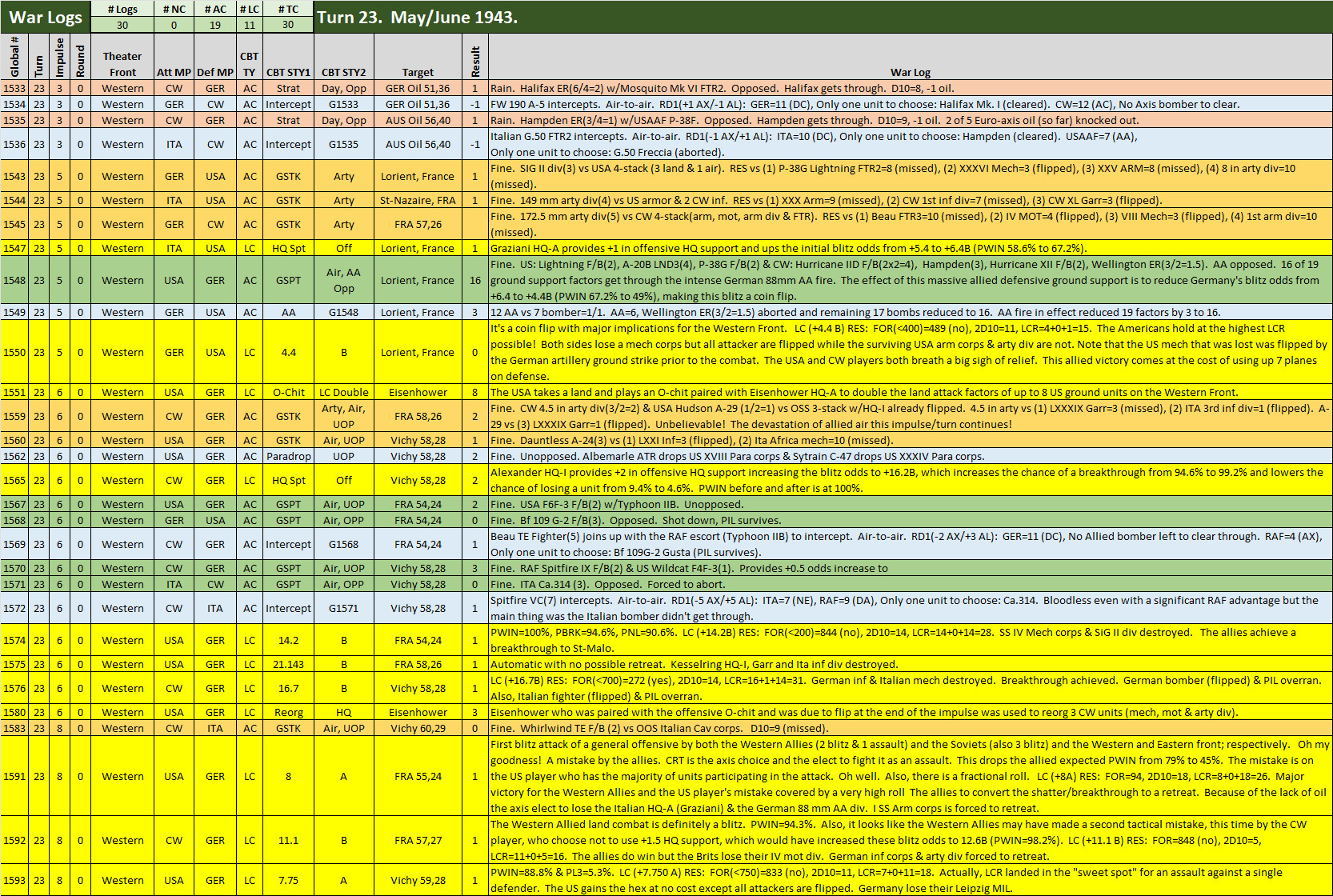Image resolution: width=1333 pixels, height=896 pixels.
Task: Select the '# AC' header cell
Action: (x=215, y=9)
